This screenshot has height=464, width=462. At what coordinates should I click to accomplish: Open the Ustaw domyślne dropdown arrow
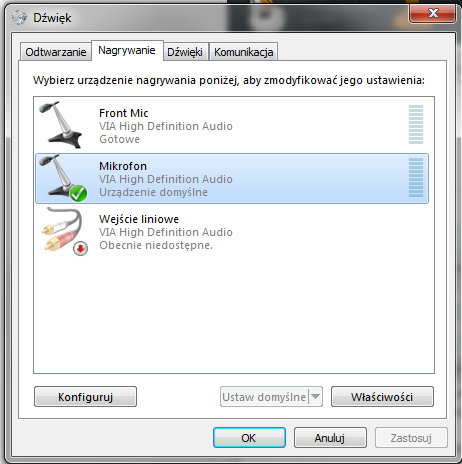pos(315,397)
